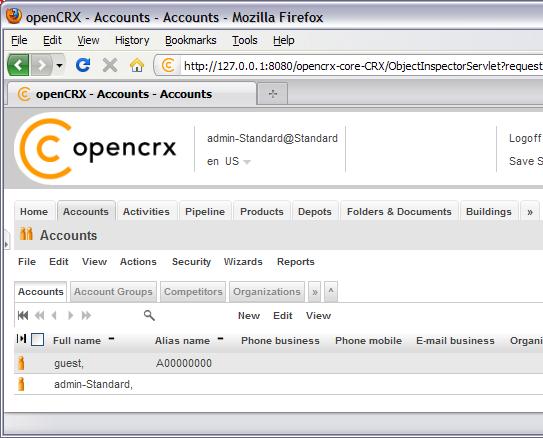Go to the Firefox home page icon
This screenshot has width=543, height=438.
(137, 65)
